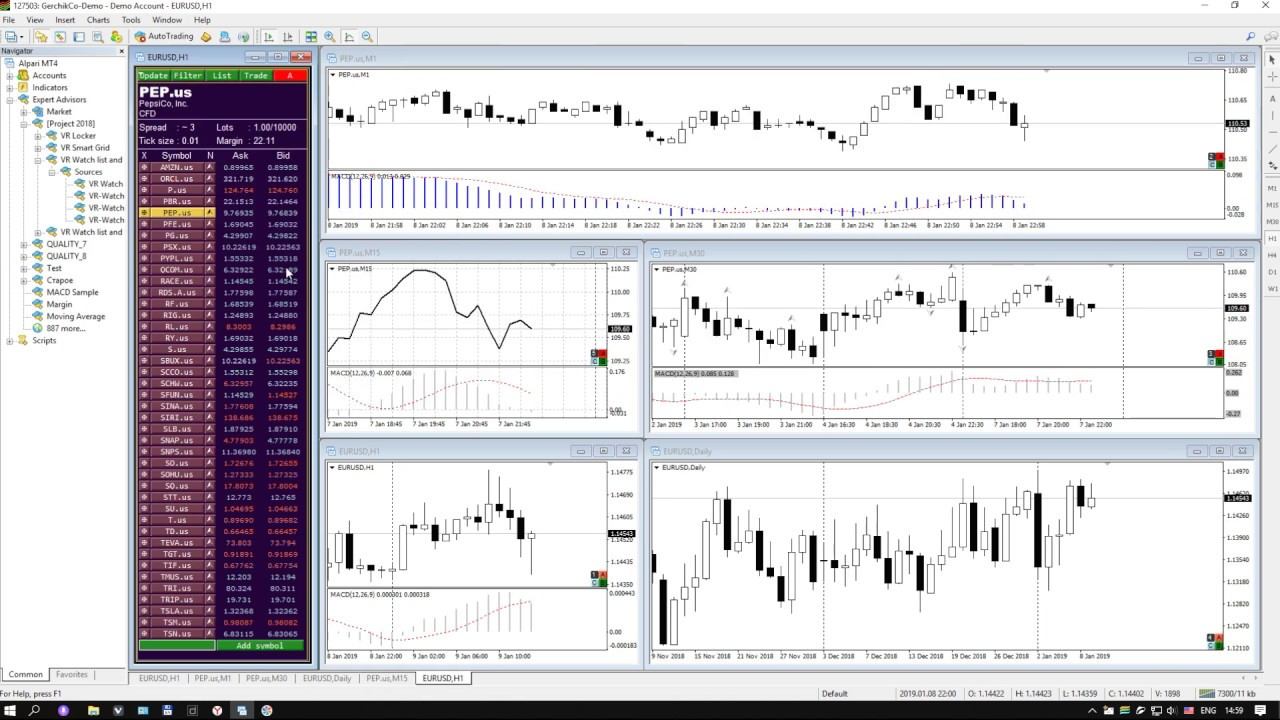The height and width of the screenshot is (720, 1280).
Task: Click the search magnifier at top right
Action: coord(1251,37)
